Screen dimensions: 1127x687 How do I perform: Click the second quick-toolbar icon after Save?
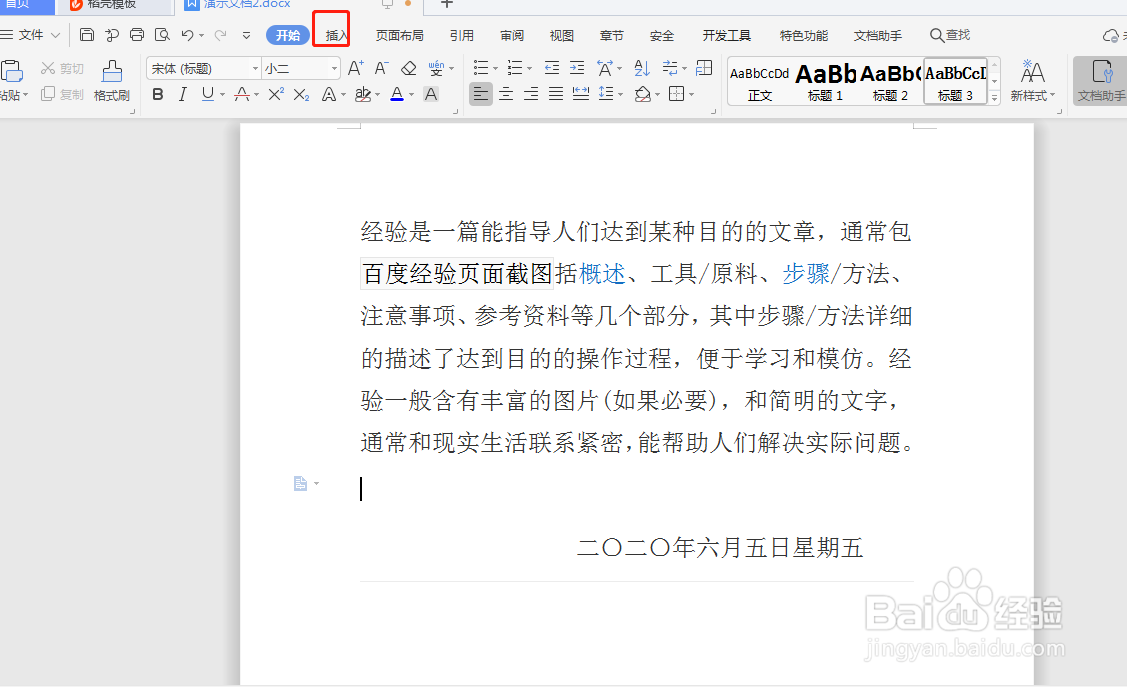pyautogui.click(x=111, y=34)
